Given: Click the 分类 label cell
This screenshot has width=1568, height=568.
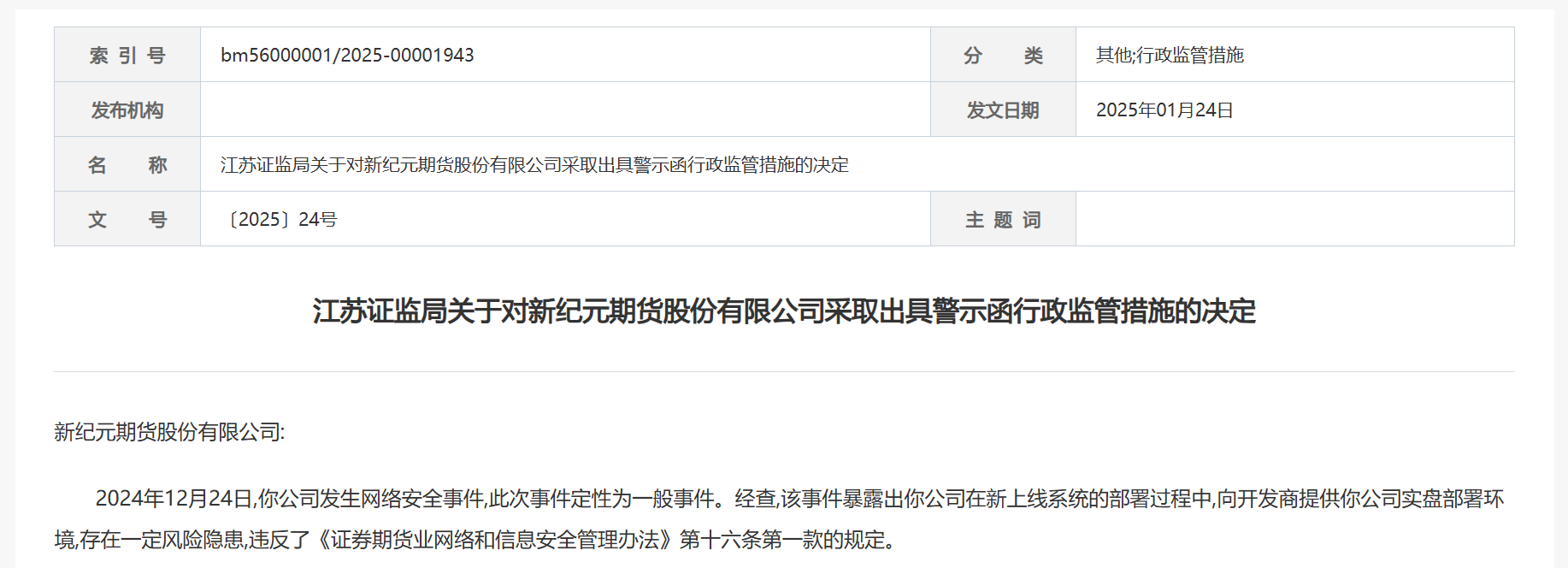Looking at the screenshot, I should click(1003, 55).
